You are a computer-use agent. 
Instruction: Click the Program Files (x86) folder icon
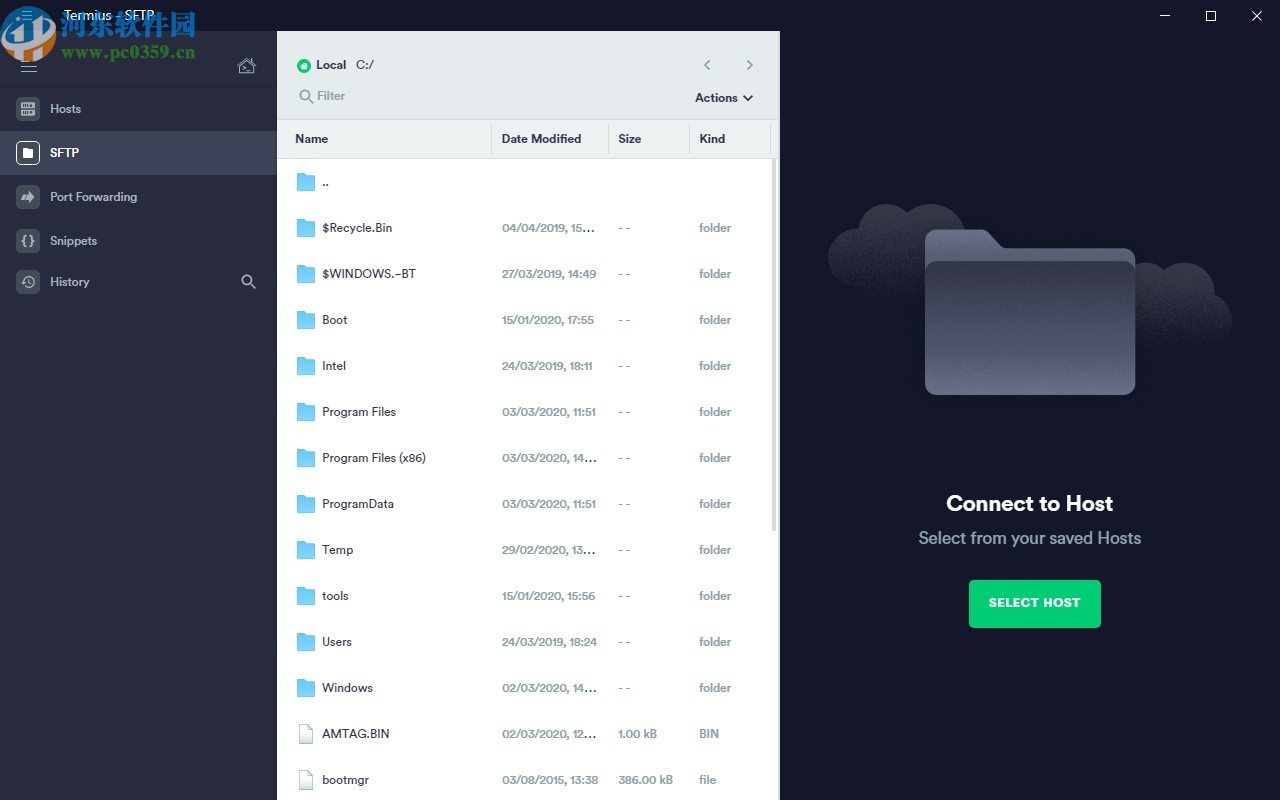(x=306, y=458)
